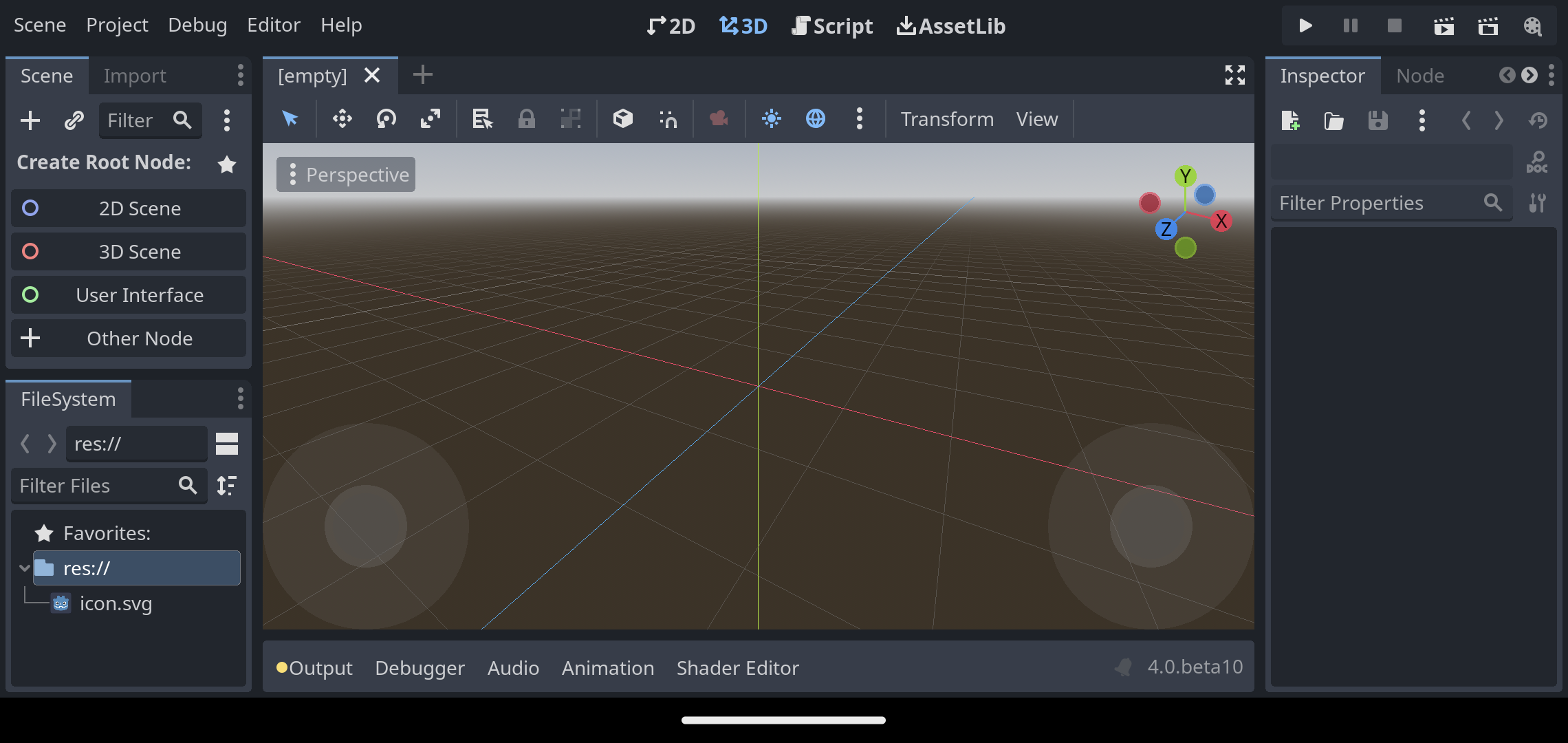
Task: Collapse the res:// folder in Favorites
Action: coord(24,568)
